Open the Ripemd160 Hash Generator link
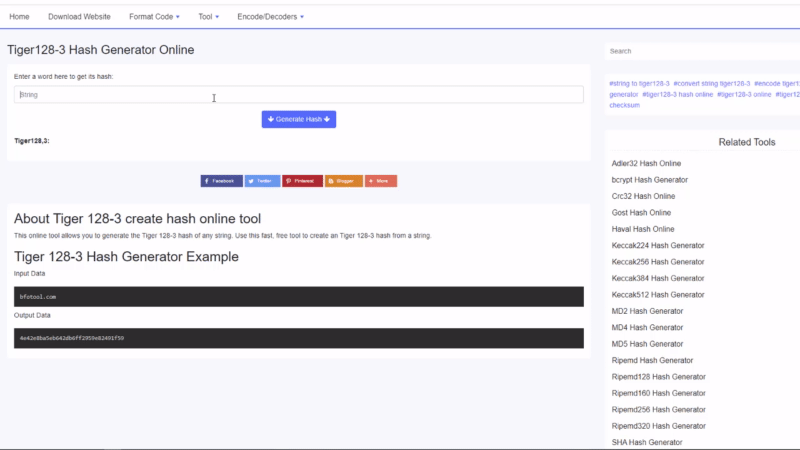Screen dimensions: 800x450 tap(658, 393)
